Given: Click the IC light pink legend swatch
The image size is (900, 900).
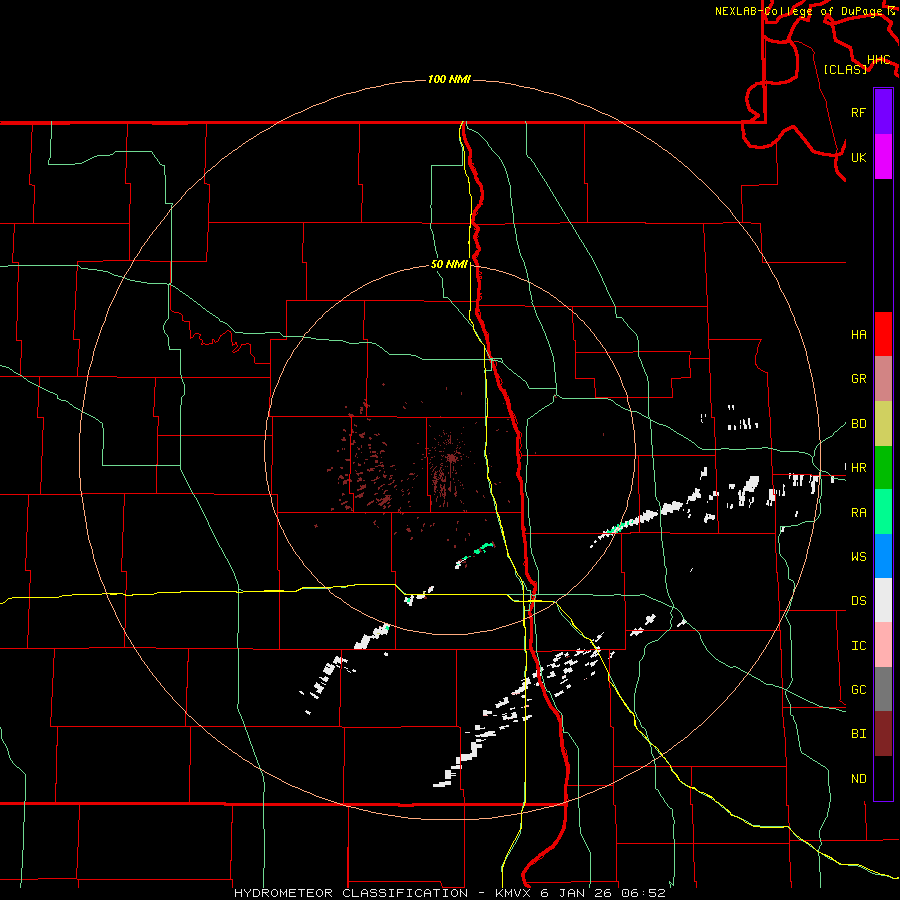Looking at the screenshot, I should click(883, 645).
